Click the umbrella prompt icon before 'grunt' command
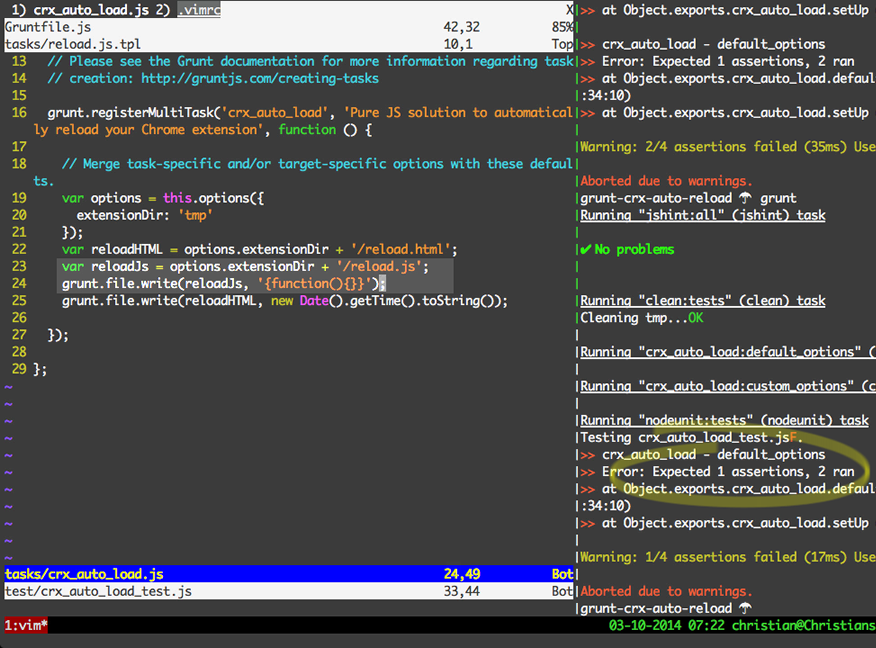 point(745,198)
